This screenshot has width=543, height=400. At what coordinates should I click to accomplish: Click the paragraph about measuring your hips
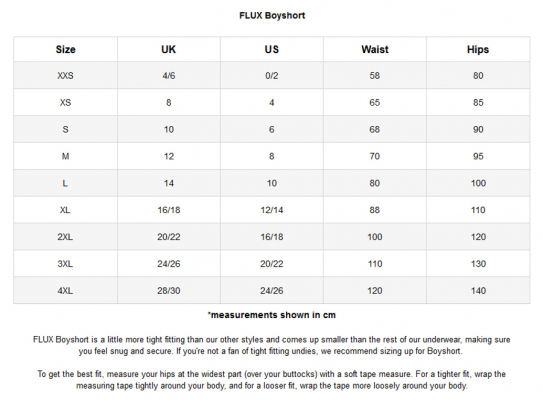pyautogui.click(x=272, y=380)
